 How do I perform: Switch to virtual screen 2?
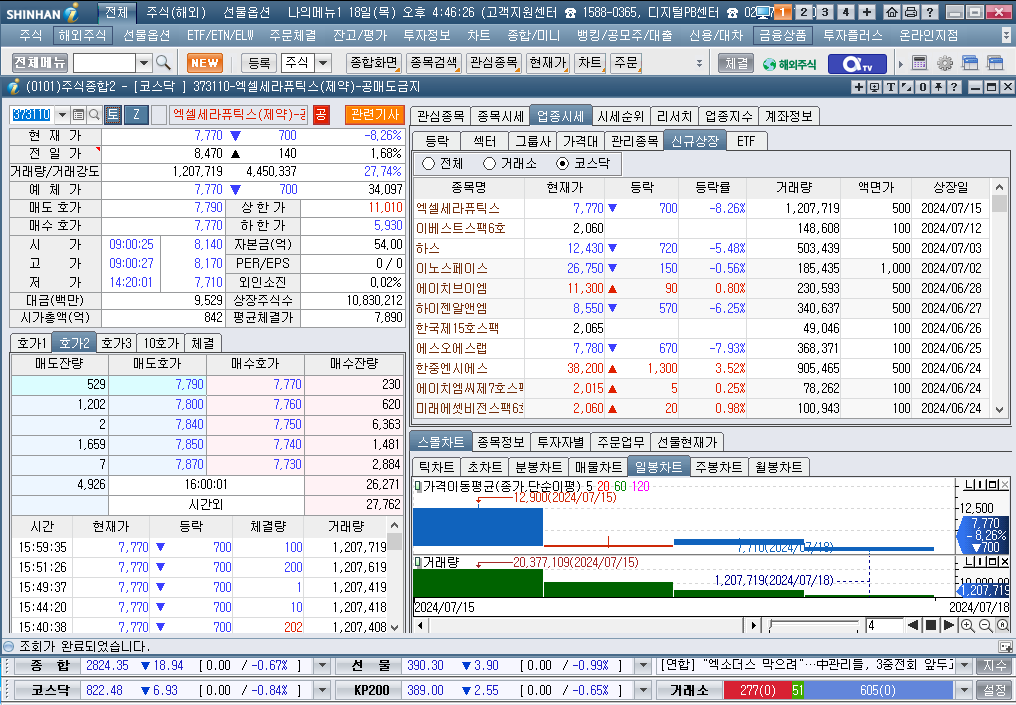(x=804, y=12)
